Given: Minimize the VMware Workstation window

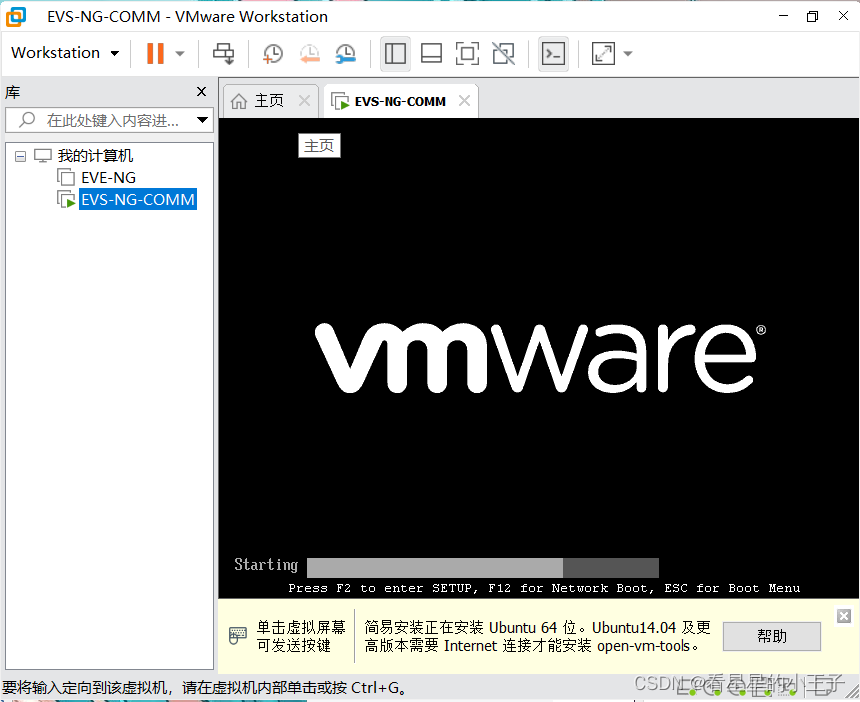Looking at the screenshot, I should click(x=783, y=16).
